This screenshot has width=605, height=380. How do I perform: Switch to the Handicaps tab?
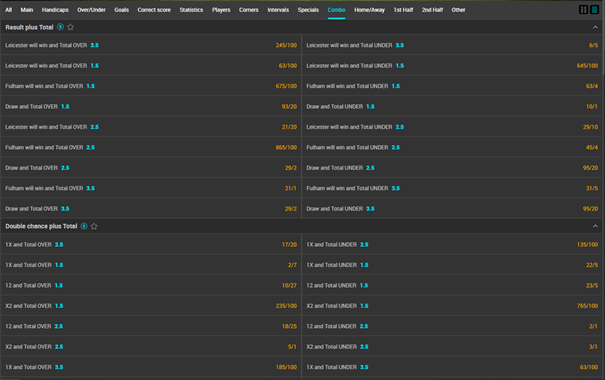coord(55,10)
